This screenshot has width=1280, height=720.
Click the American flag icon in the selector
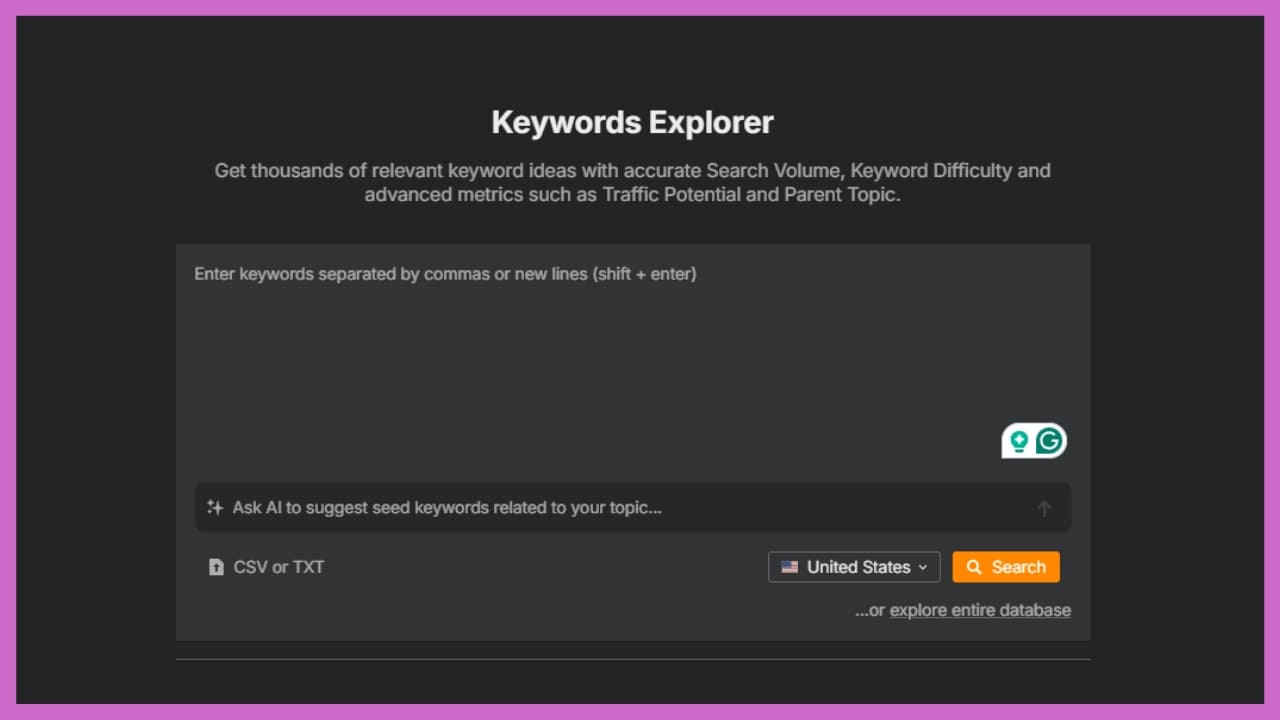click(789, 567)
